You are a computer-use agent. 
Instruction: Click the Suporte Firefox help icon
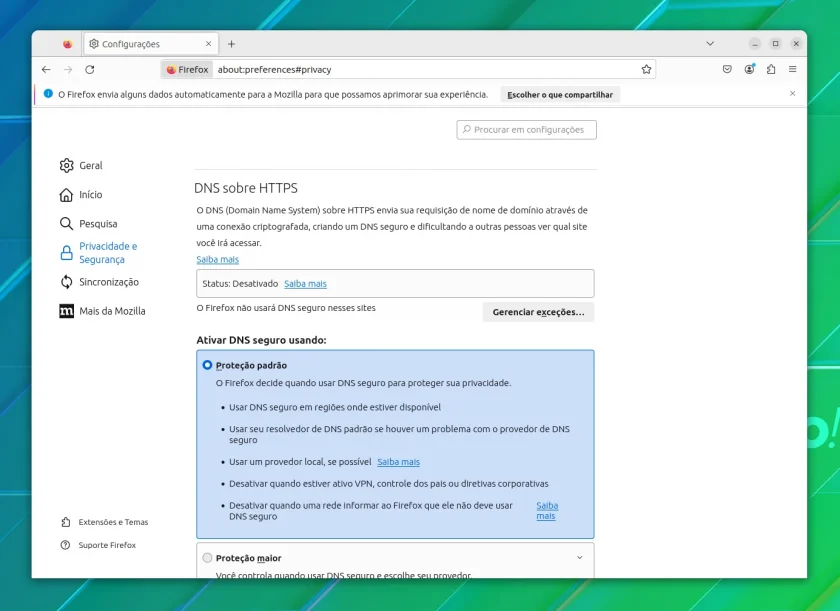click(65, 545)
